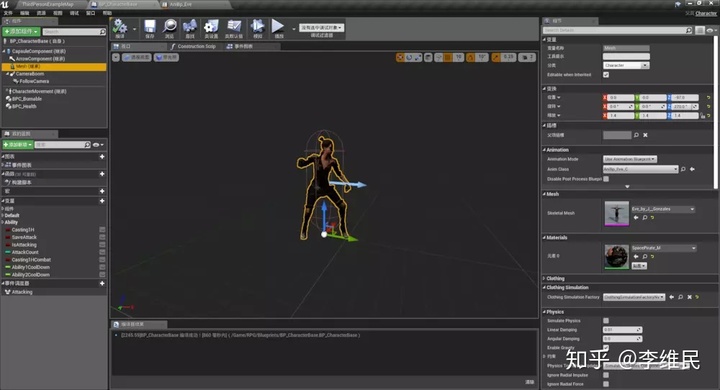Browse to Anim Class asset magnifier icon
This screenshot has width=720, height=390.
683,170
